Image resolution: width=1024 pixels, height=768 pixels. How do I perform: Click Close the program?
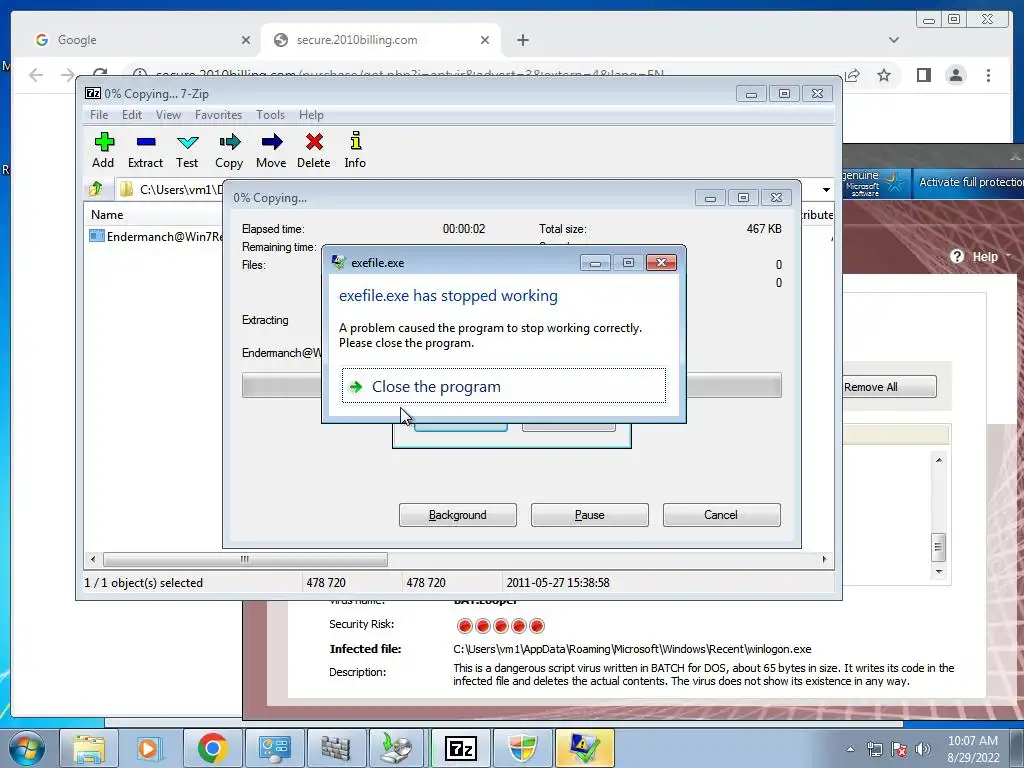click(504, 386)
